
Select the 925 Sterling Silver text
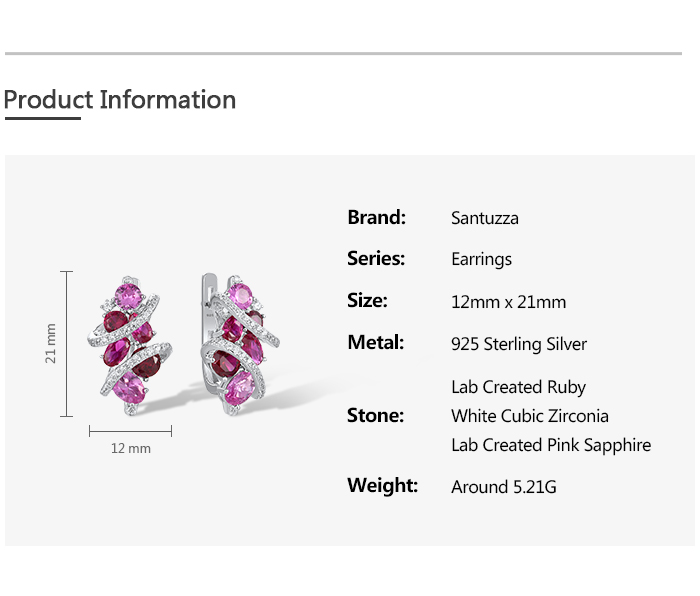click(519, 345)
